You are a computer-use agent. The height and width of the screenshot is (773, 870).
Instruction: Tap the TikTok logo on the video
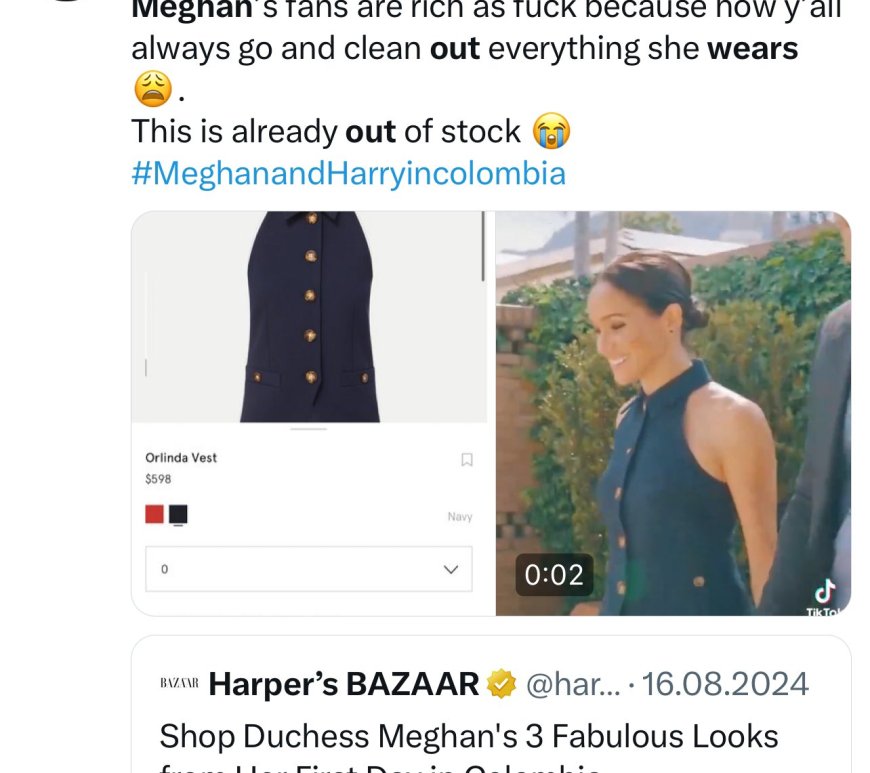pos(824,593)
